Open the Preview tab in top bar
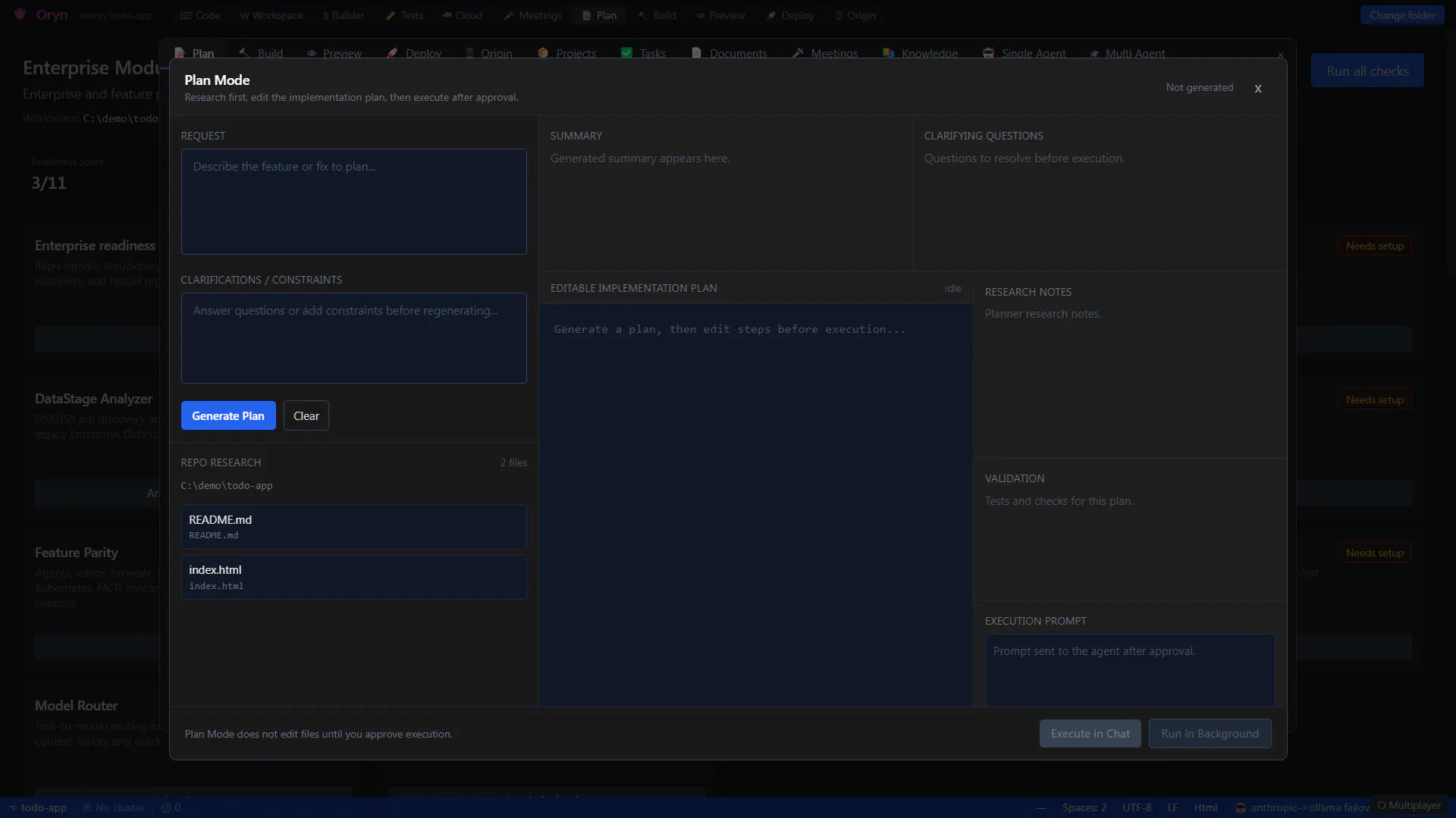1456x818 pixels. tap(720, 15)
